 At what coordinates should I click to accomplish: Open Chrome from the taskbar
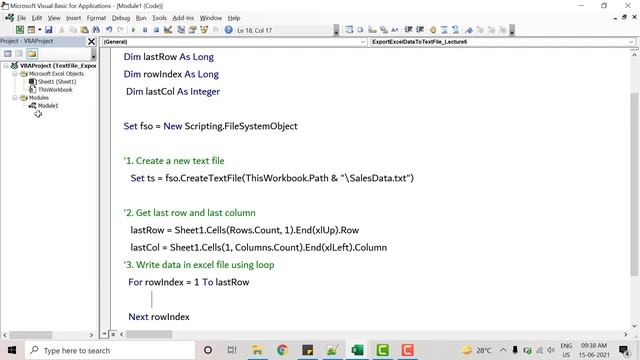tap(282, 350)
